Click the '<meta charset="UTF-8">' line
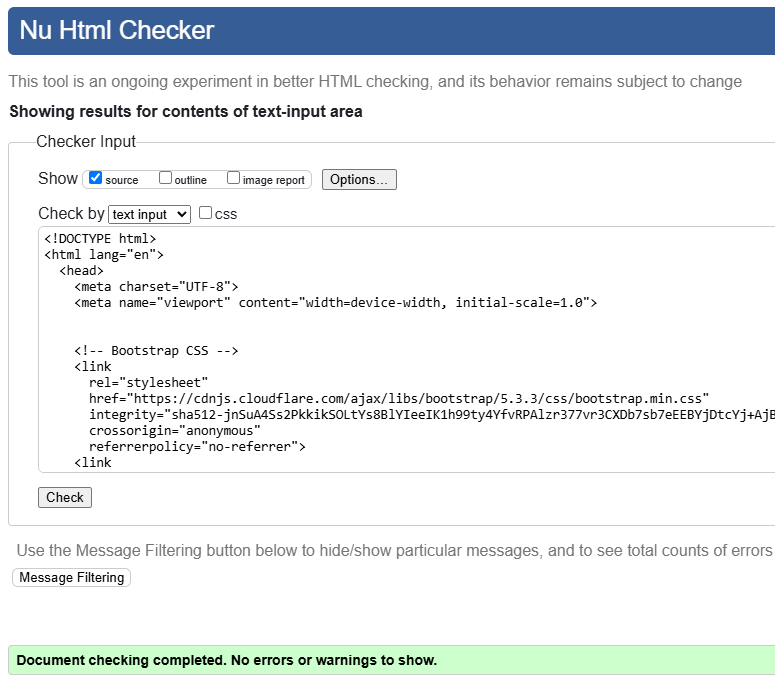The height and width of the screenshot is (677, 775). click(x=156, y=287)
